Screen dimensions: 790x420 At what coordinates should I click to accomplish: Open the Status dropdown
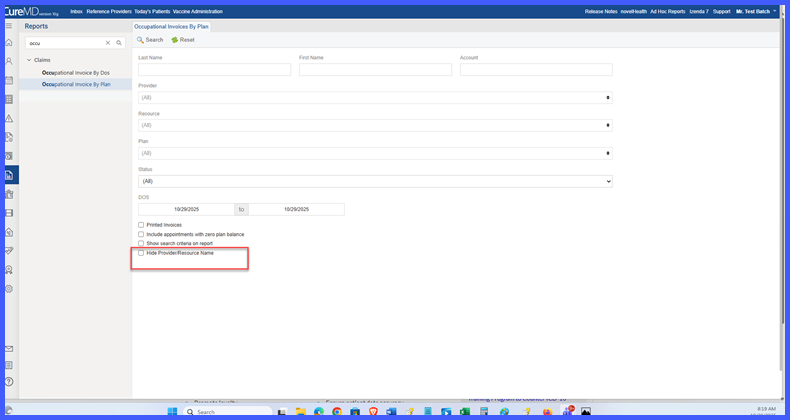375,181
